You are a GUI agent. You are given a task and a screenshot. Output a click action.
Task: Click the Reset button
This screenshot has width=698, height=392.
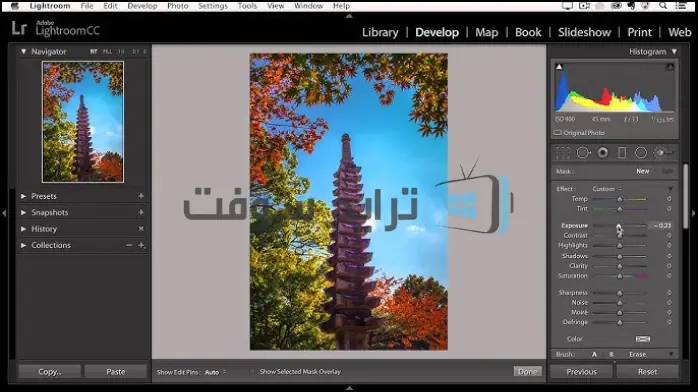[647, 372]
